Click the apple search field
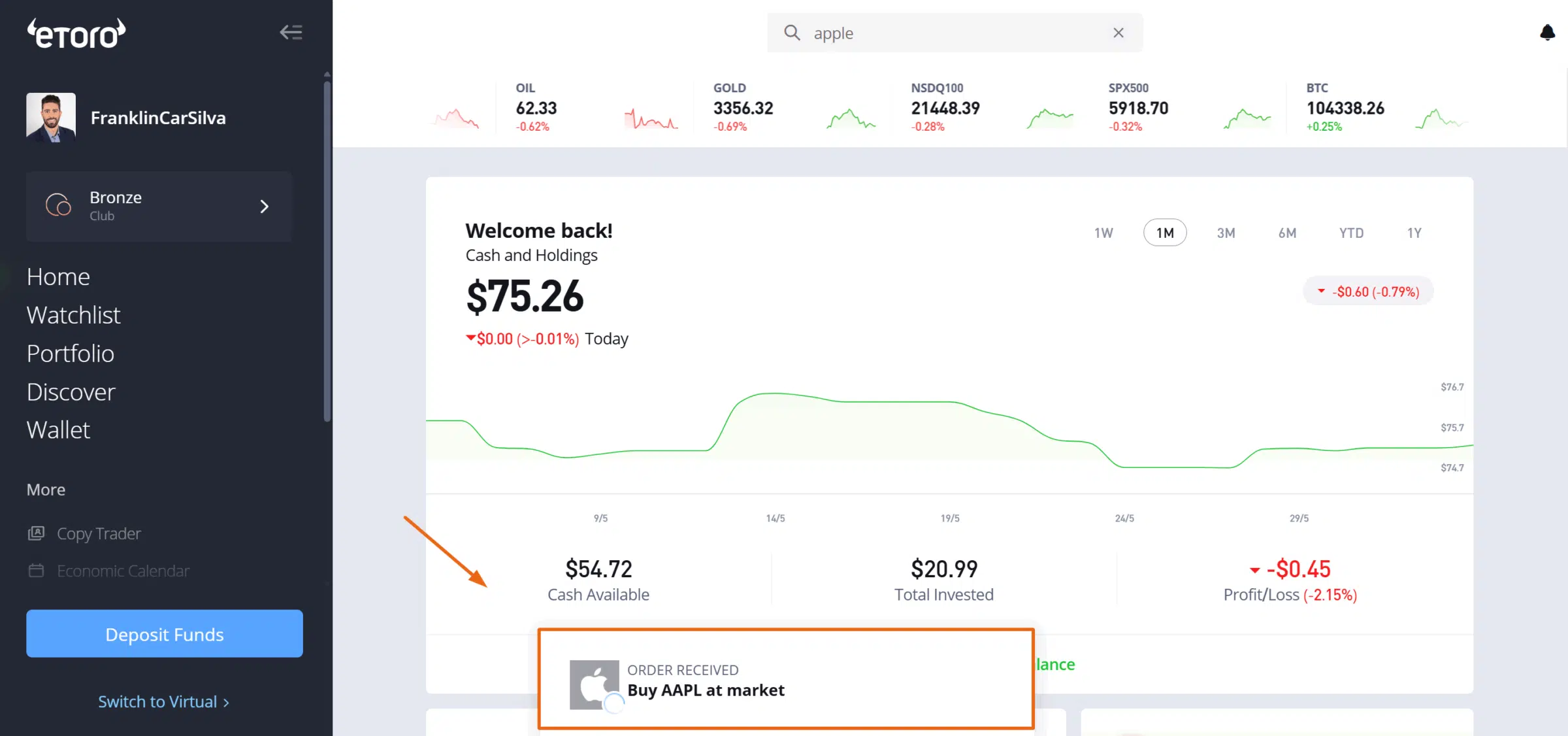The width and height of the screenshot is (1568, 736). [955, 33]
